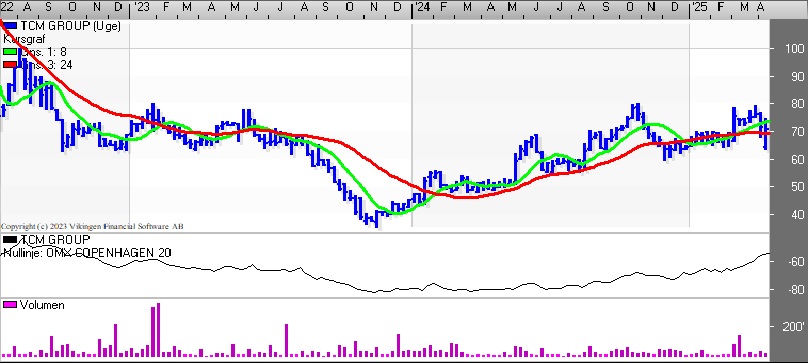Click the 'Gns. 3: 24' moving average label
This screenshot has height=363, width=810.
[x=46, y=65]
